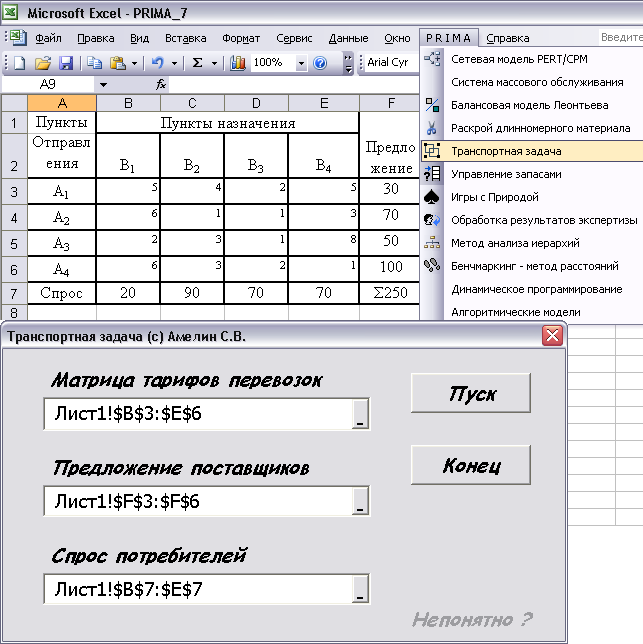Click the Name Box showing A9
Screen dimensions: 643x644
(x=48, y=85)
